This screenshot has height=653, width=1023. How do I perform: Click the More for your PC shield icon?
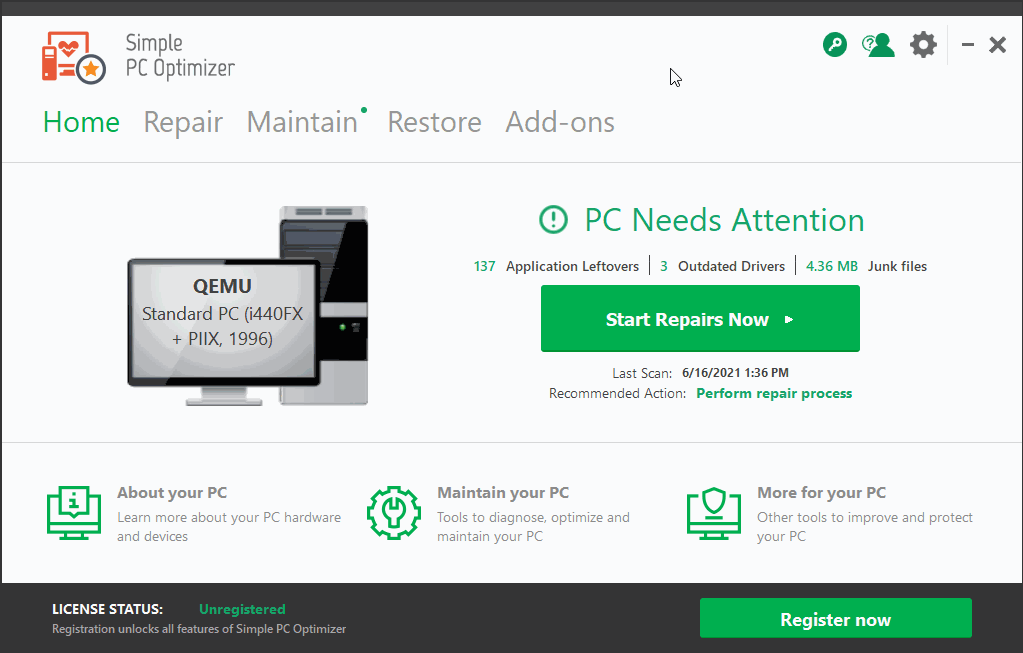click(714, 513)
